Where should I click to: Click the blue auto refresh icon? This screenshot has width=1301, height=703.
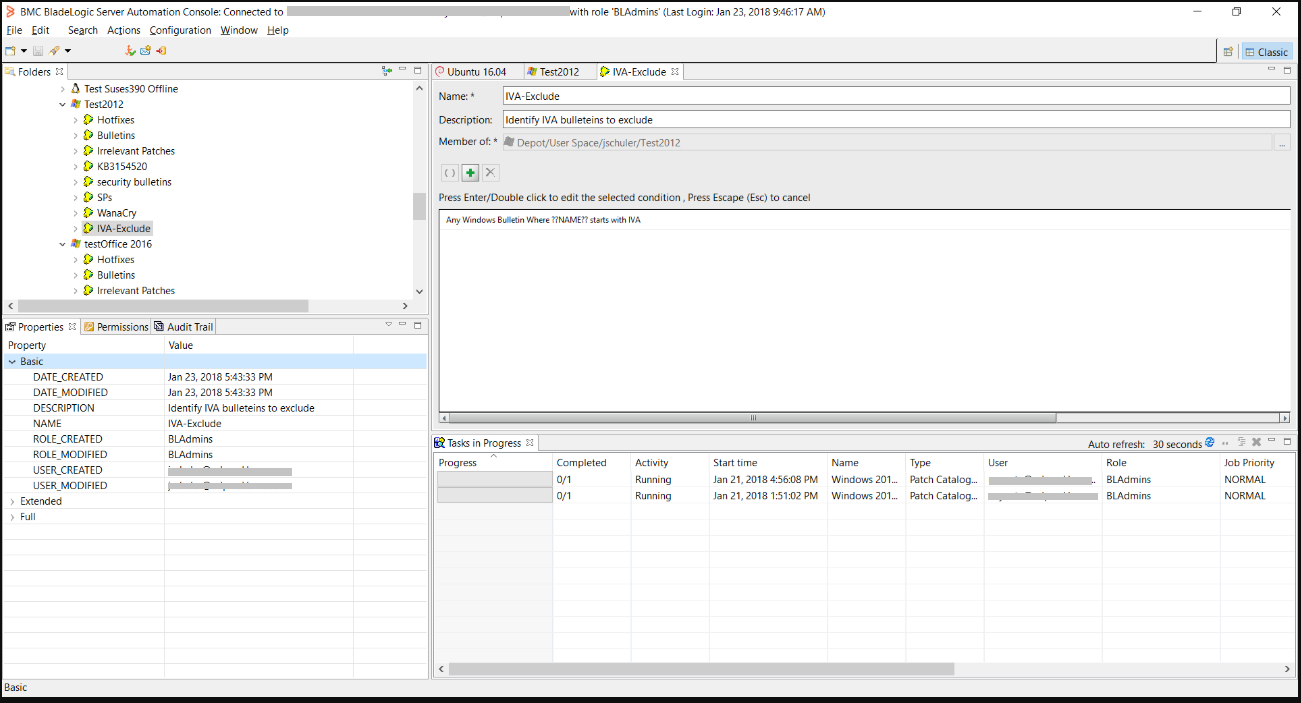[1210, 442]
